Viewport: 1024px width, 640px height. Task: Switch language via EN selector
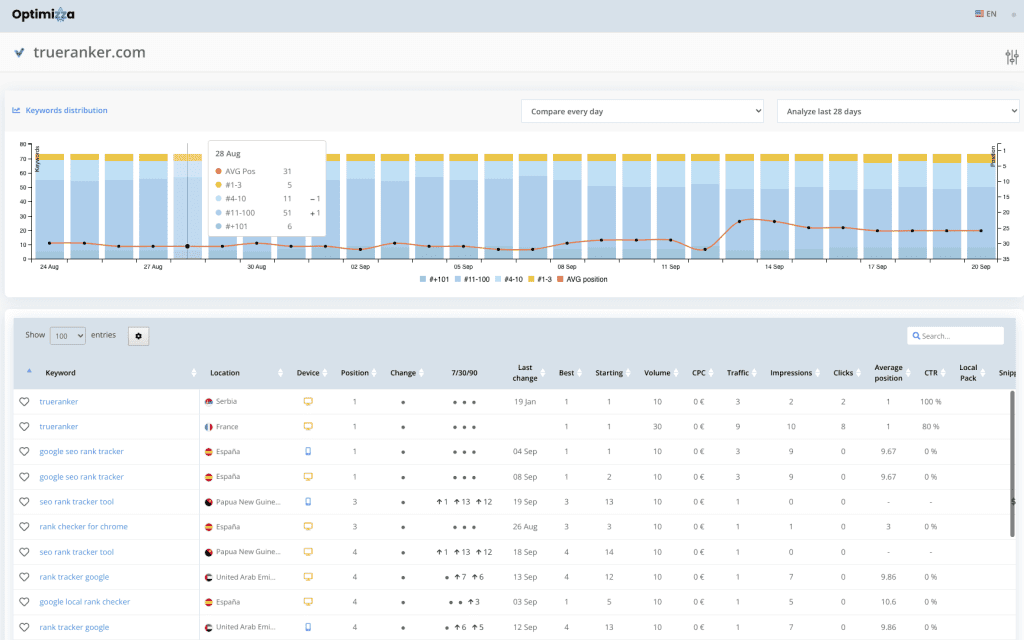[x=991, y=14]
